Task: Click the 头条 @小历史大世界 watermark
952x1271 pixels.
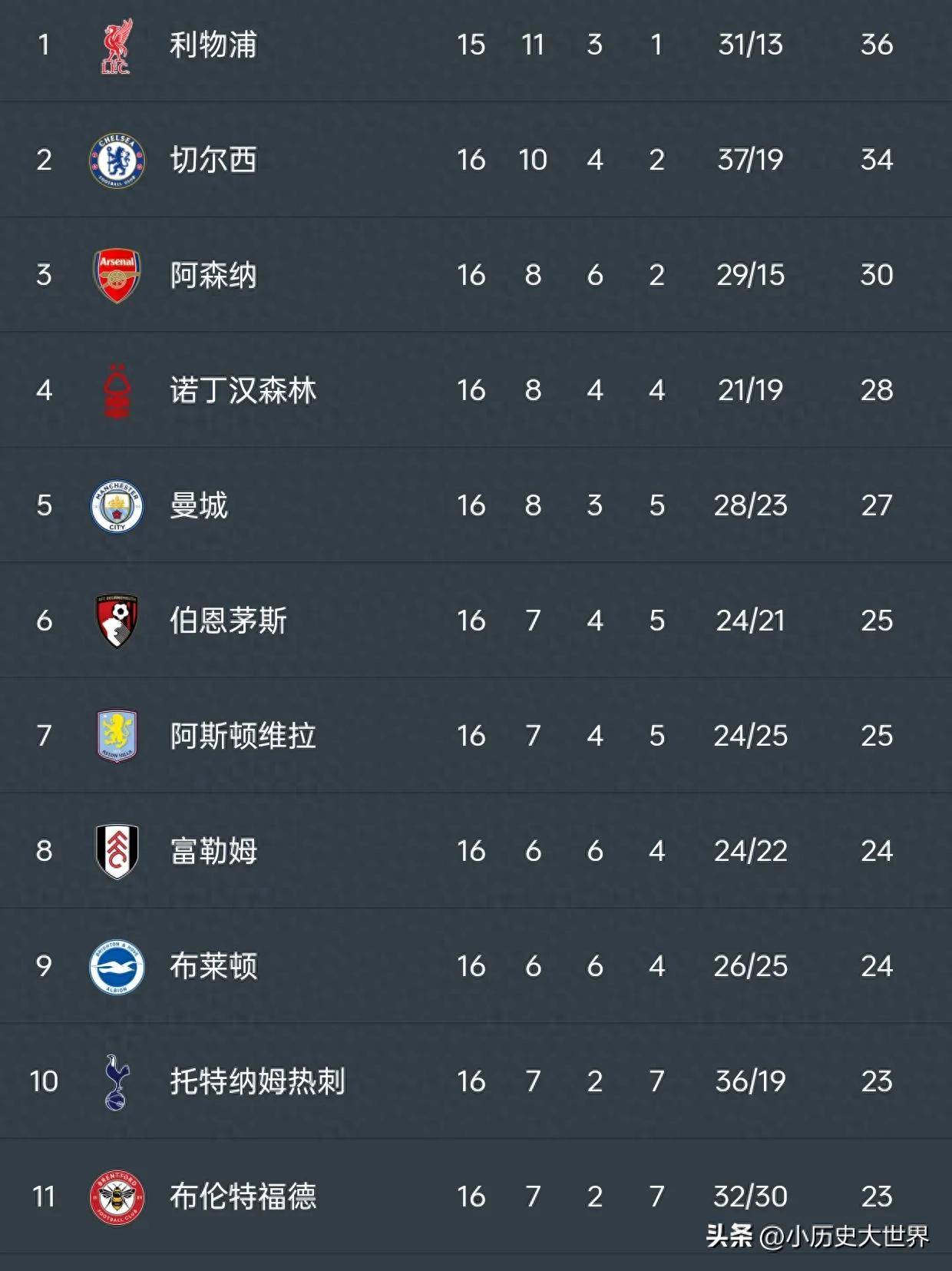Action: click(x=817, y=1236)
